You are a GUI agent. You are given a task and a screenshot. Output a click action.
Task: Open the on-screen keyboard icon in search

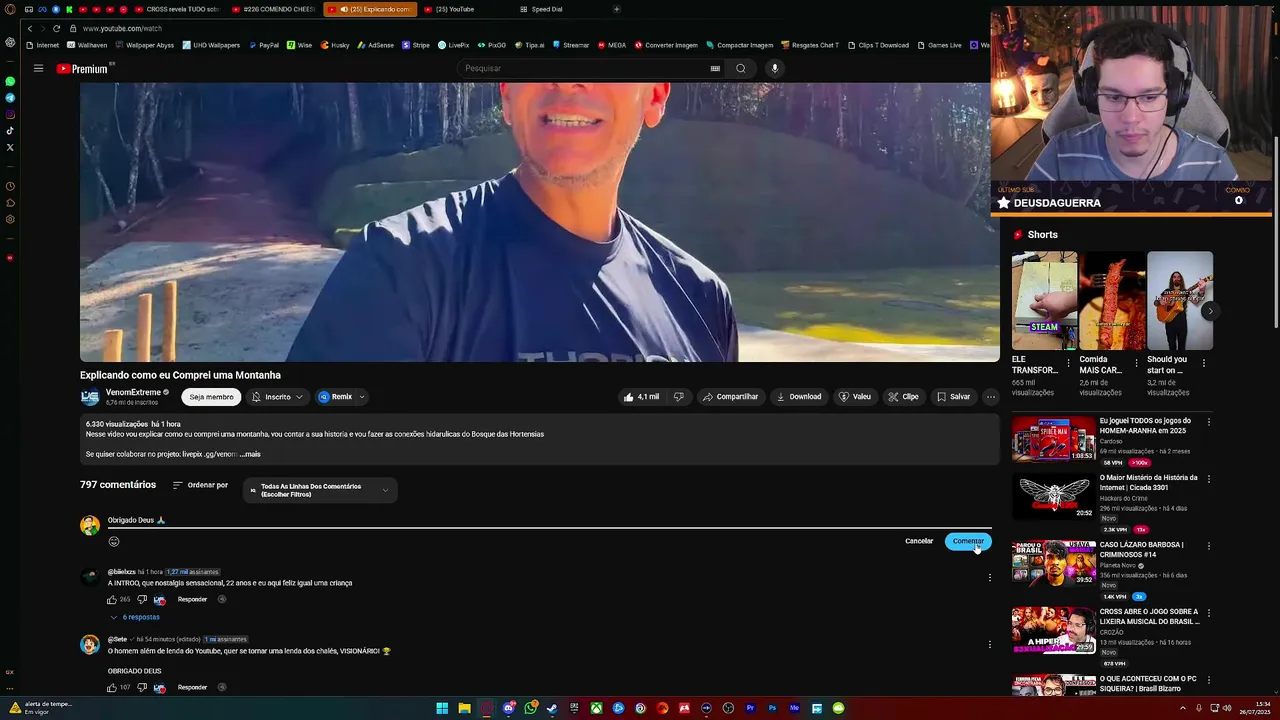715,68
